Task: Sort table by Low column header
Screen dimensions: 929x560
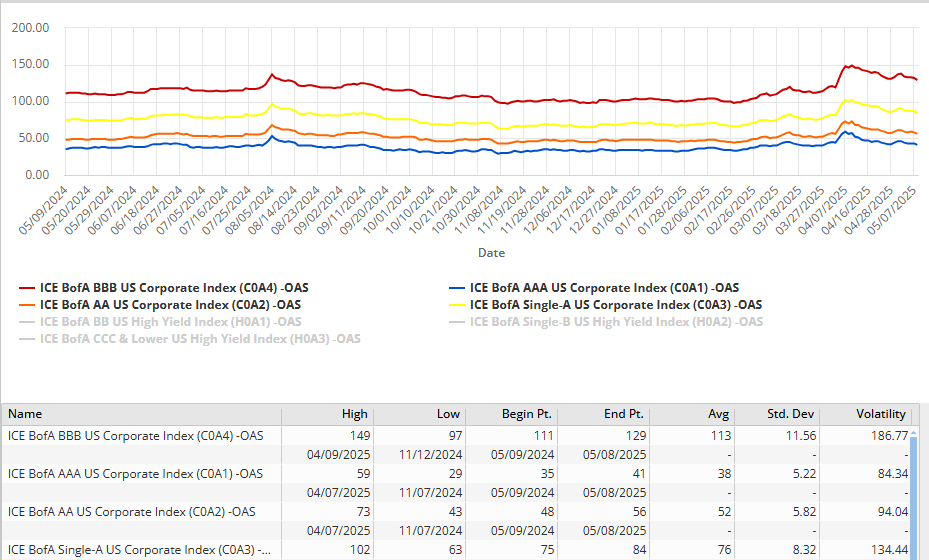Action: pyautogui.click(x=419, y=414)
